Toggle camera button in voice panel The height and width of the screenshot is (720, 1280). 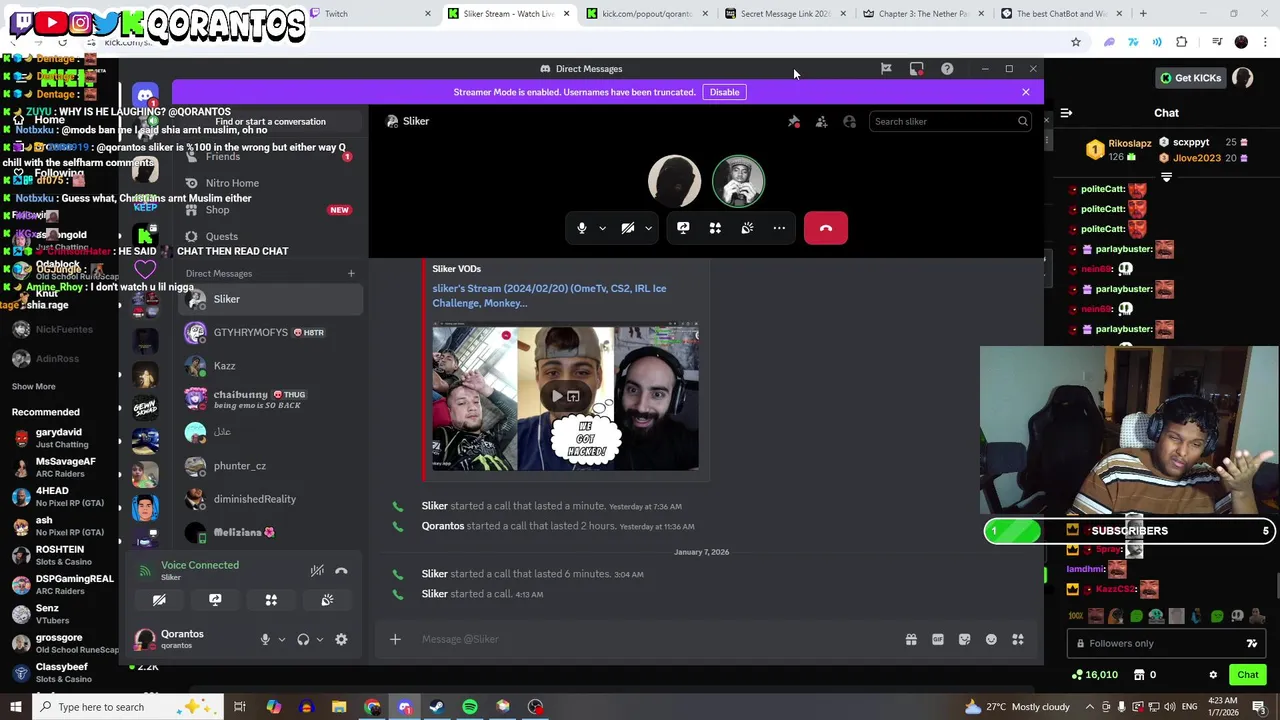159,600
